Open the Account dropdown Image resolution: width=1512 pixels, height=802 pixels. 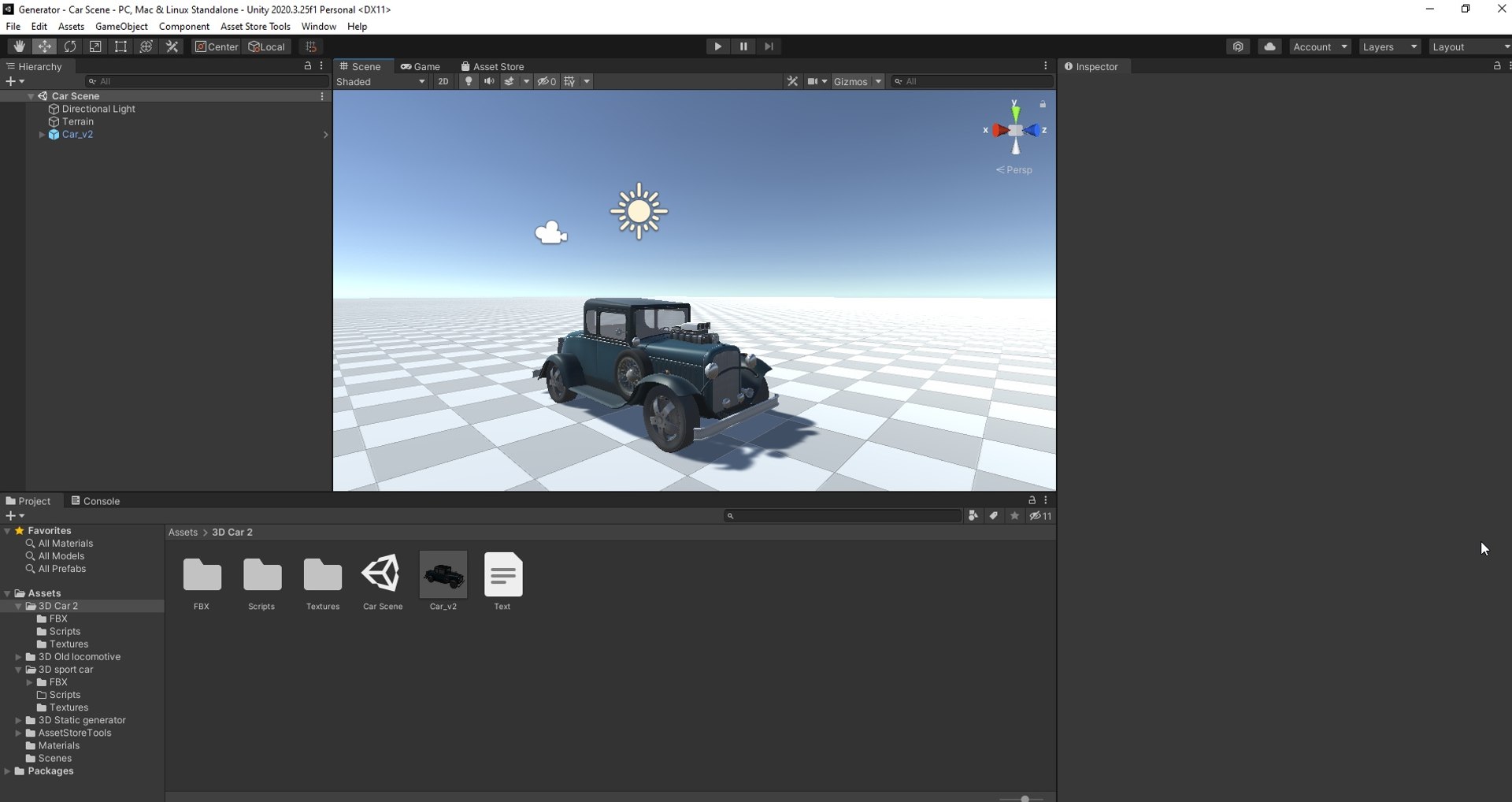pos(1320,46)
